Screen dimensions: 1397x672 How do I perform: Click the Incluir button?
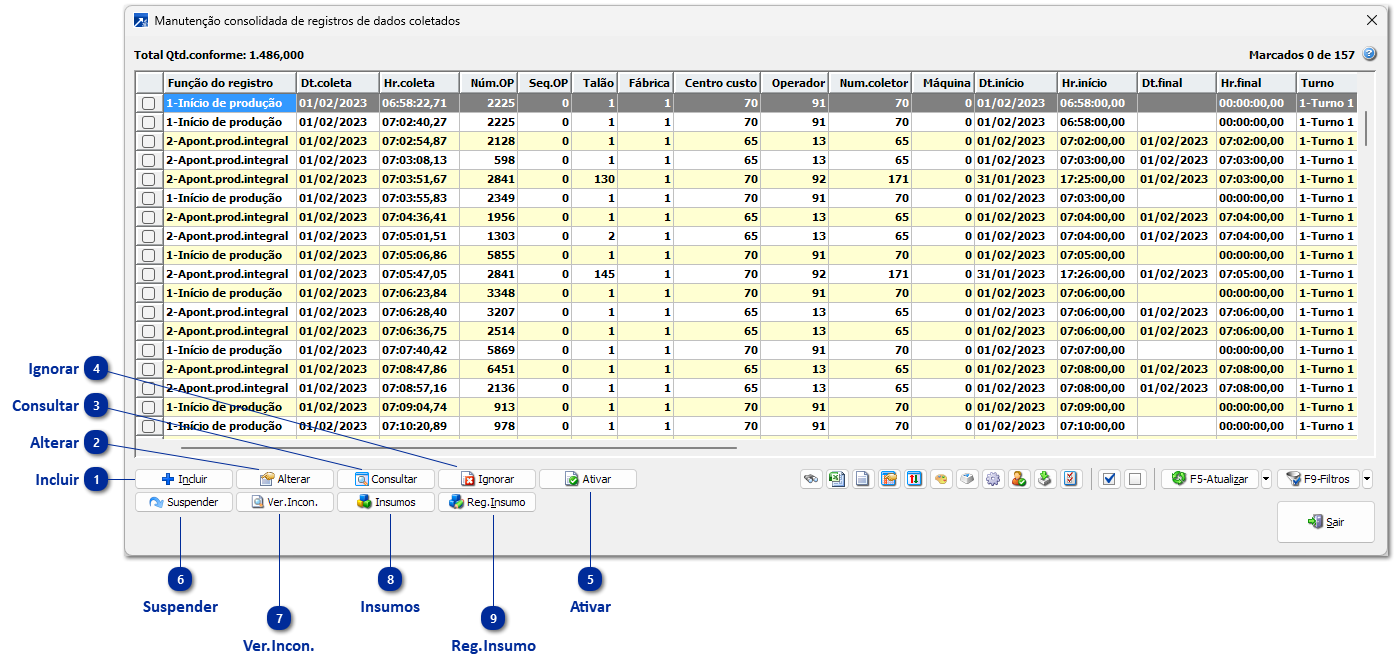click(x=184, y=479)
